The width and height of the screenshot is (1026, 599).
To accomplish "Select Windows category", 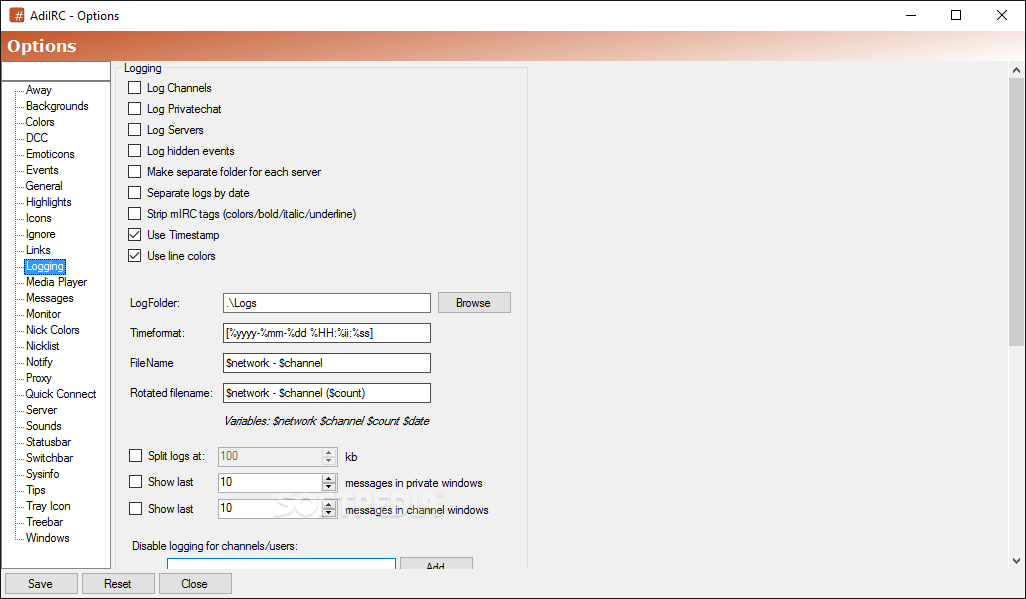I will click(x=47, y=538).
